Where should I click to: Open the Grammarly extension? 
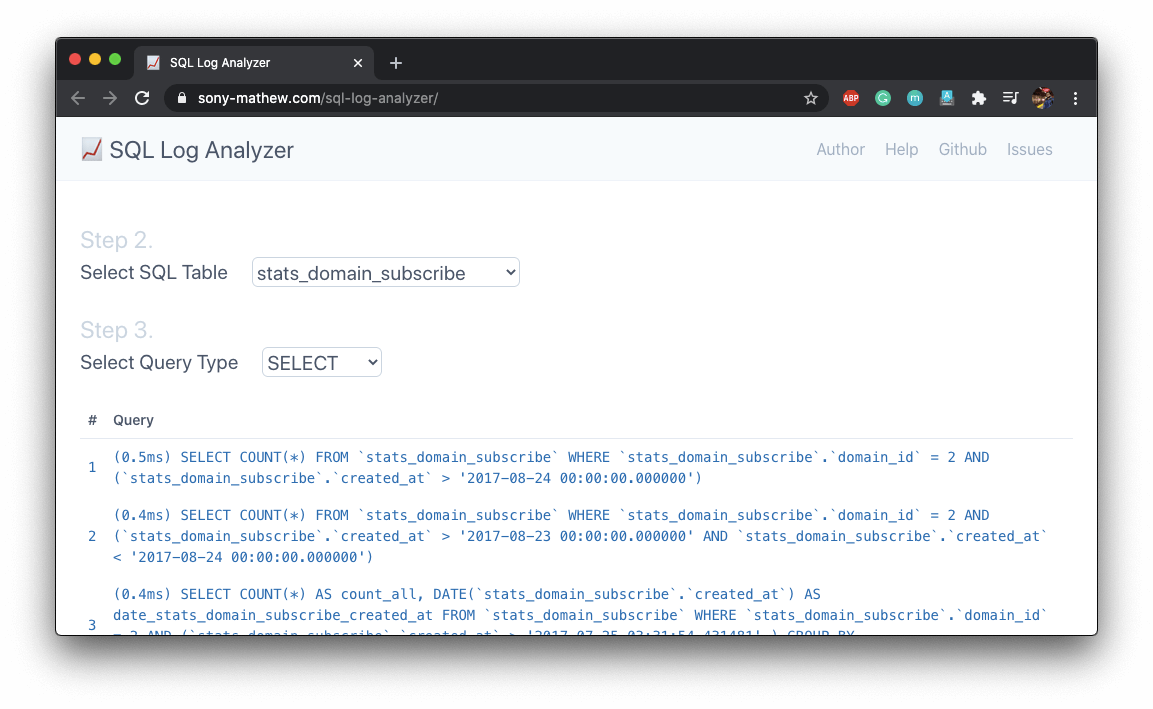click(882, 98)
